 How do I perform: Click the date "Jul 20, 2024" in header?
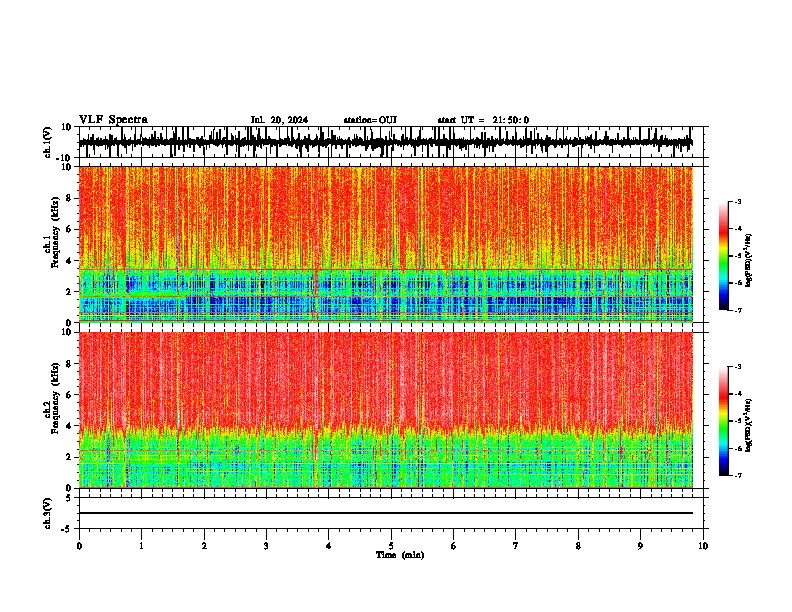pyautogui.click(x=279, y=120)
